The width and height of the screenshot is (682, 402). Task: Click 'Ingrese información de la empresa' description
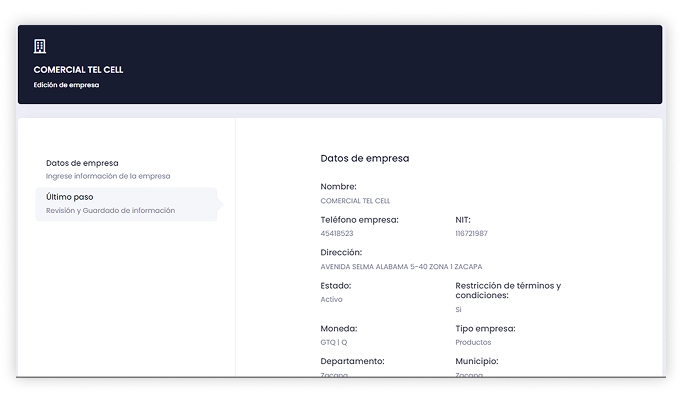click(108, 176)
